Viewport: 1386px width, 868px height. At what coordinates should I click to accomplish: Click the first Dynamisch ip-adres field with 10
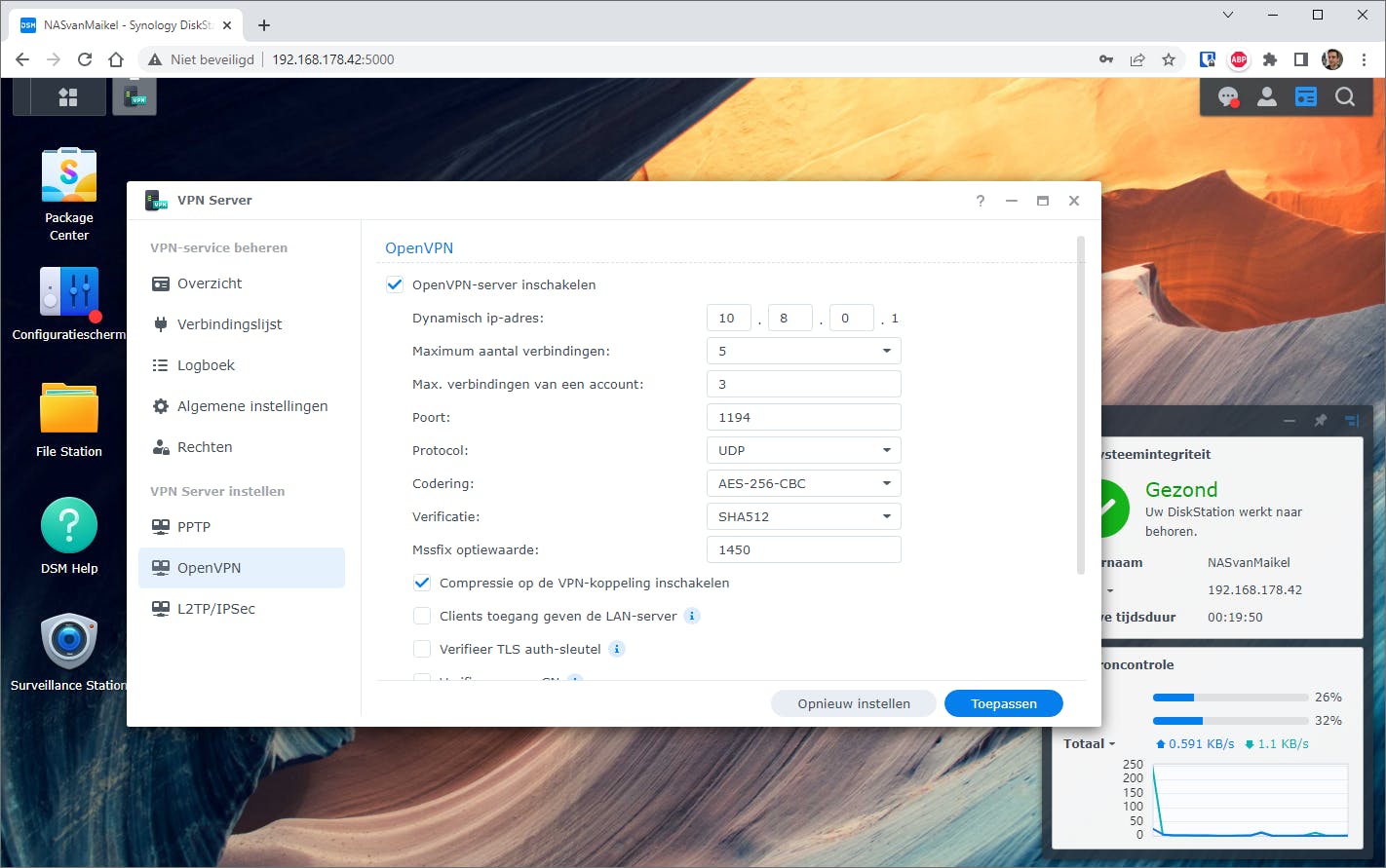click(x=729, y=318)
